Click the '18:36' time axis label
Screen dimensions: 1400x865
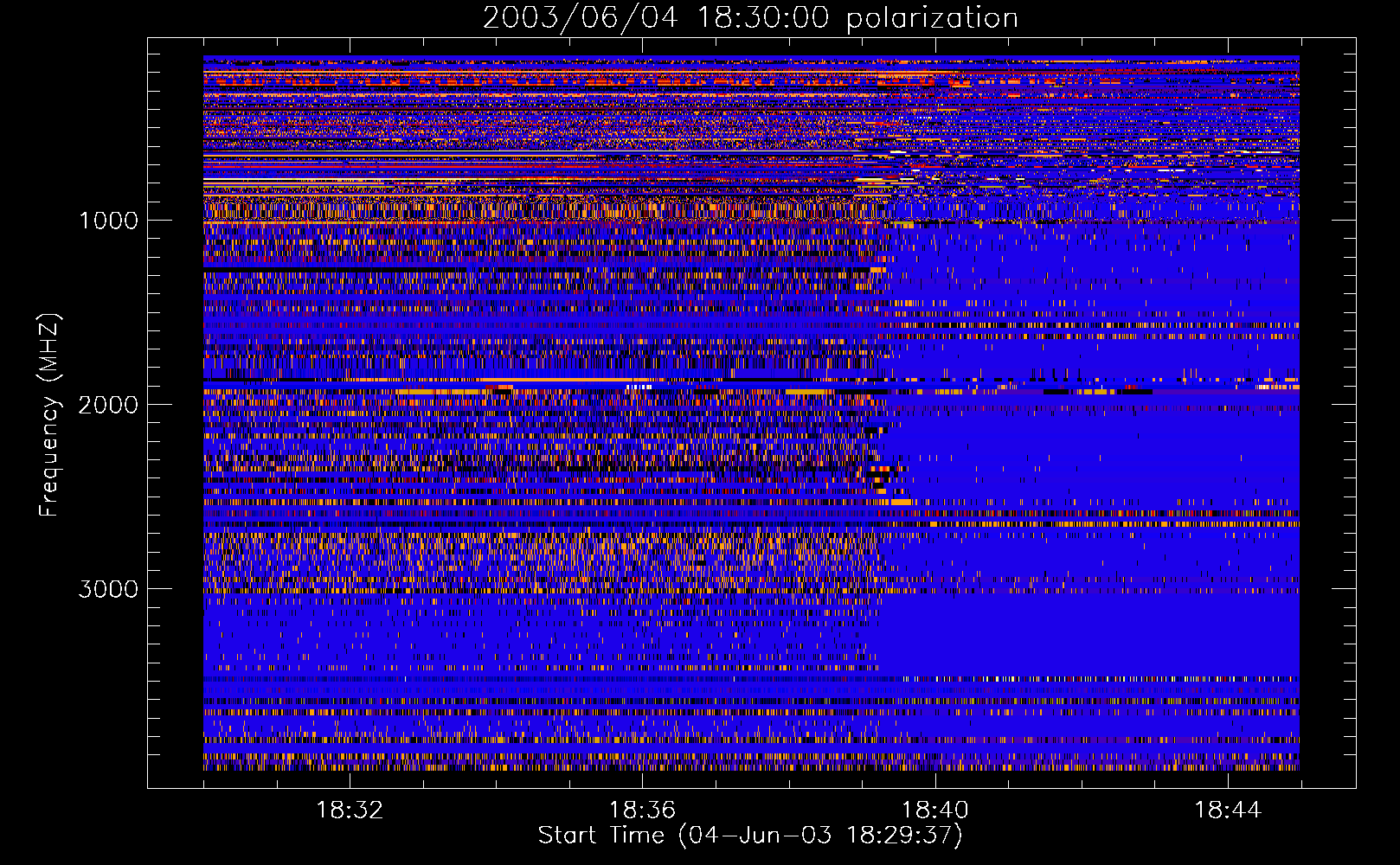coord(642,811)
